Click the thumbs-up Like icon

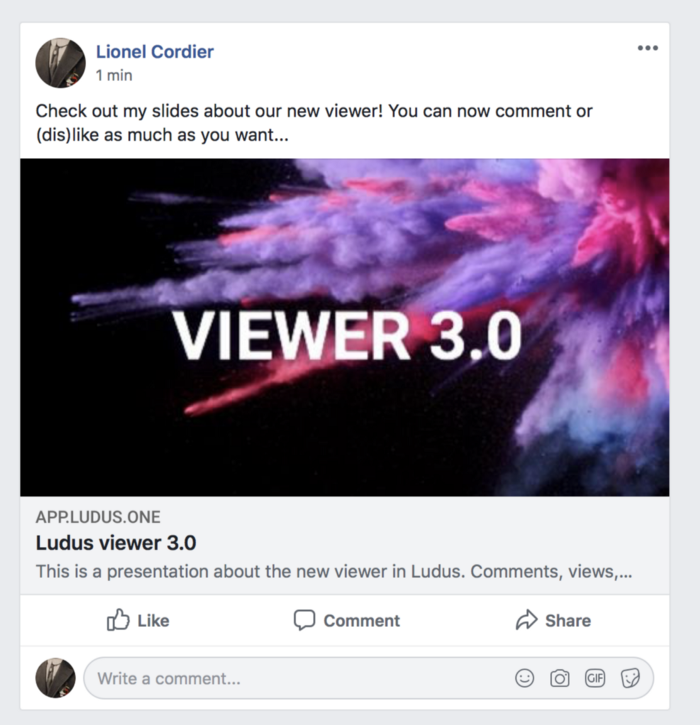[x=118, y=620]
